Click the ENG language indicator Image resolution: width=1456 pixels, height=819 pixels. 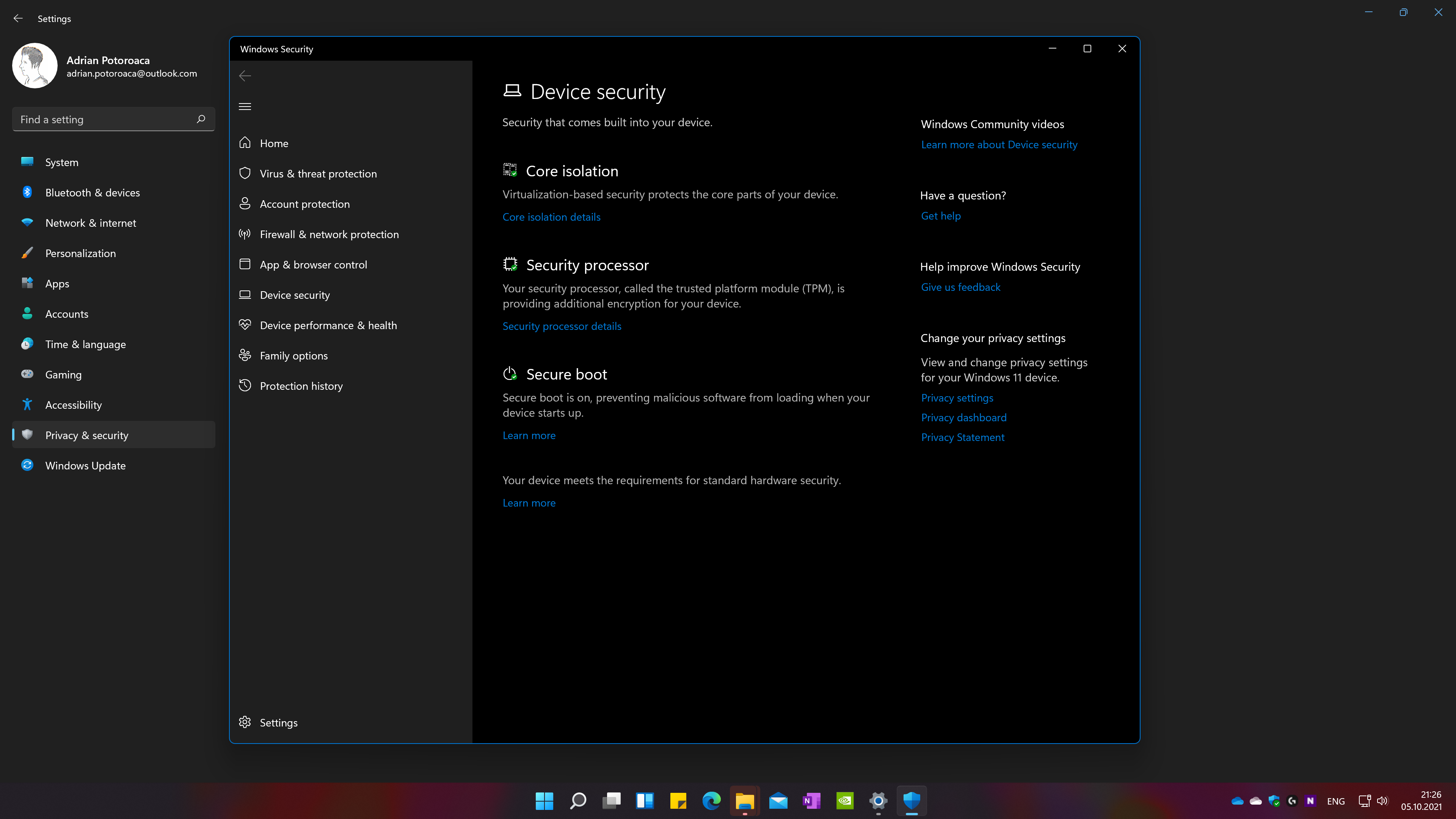pos(1335,801)
